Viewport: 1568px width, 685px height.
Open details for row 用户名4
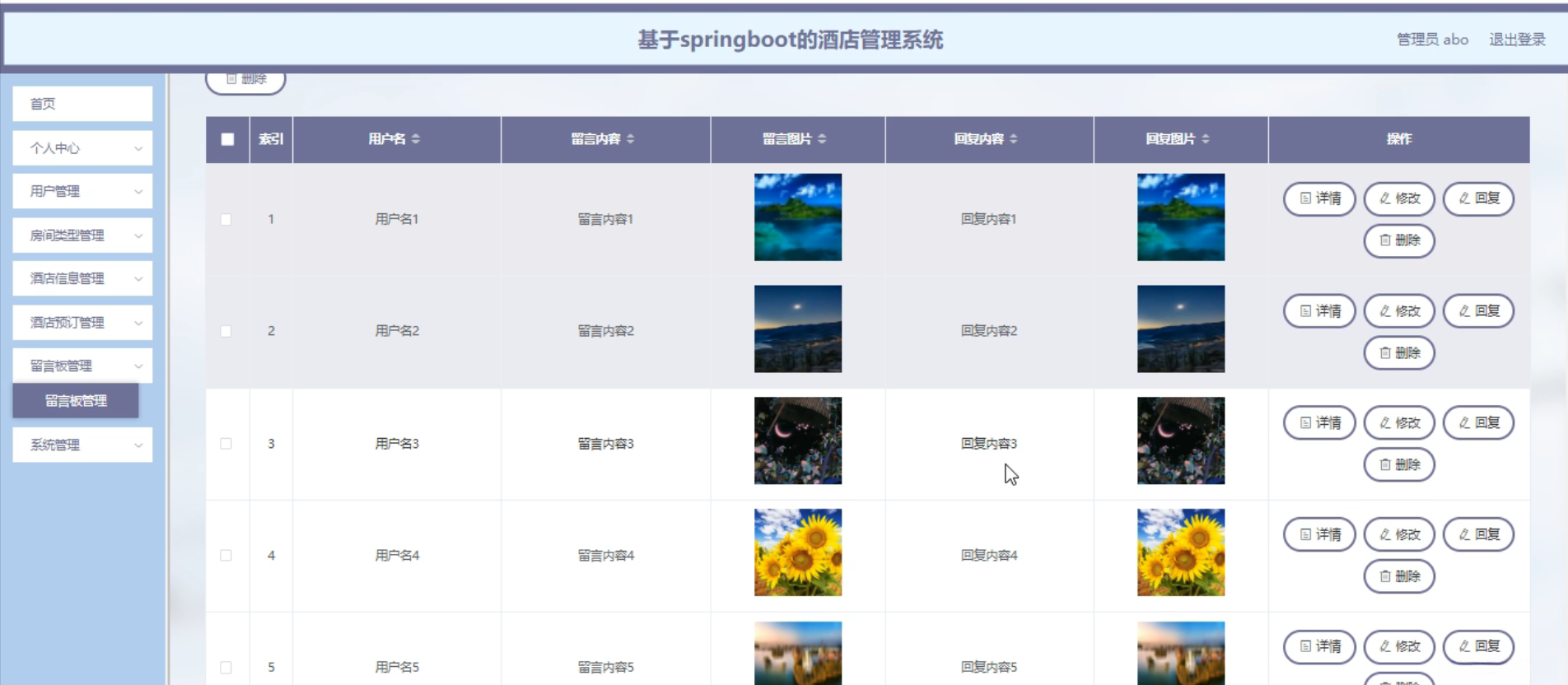(1319, 535)
